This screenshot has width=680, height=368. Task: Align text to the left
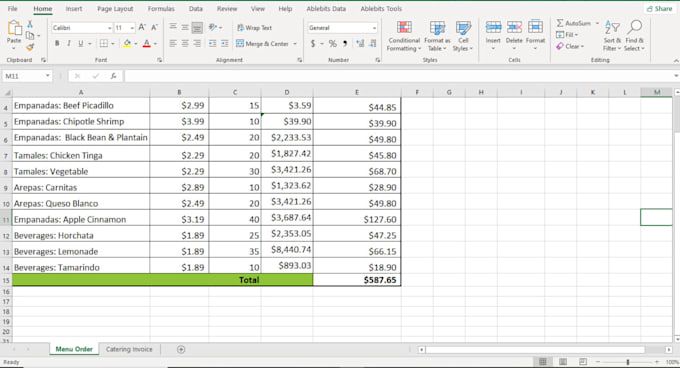click(173, 43)
